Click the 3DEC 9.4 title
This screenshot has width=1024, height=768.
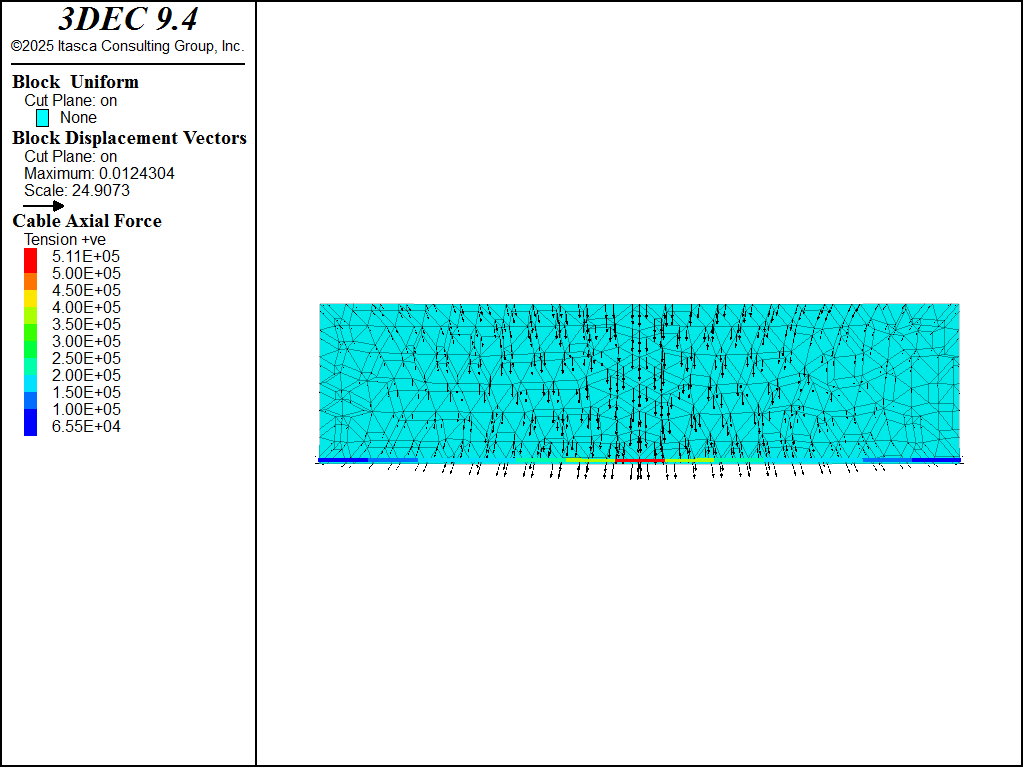coord(128,20)
